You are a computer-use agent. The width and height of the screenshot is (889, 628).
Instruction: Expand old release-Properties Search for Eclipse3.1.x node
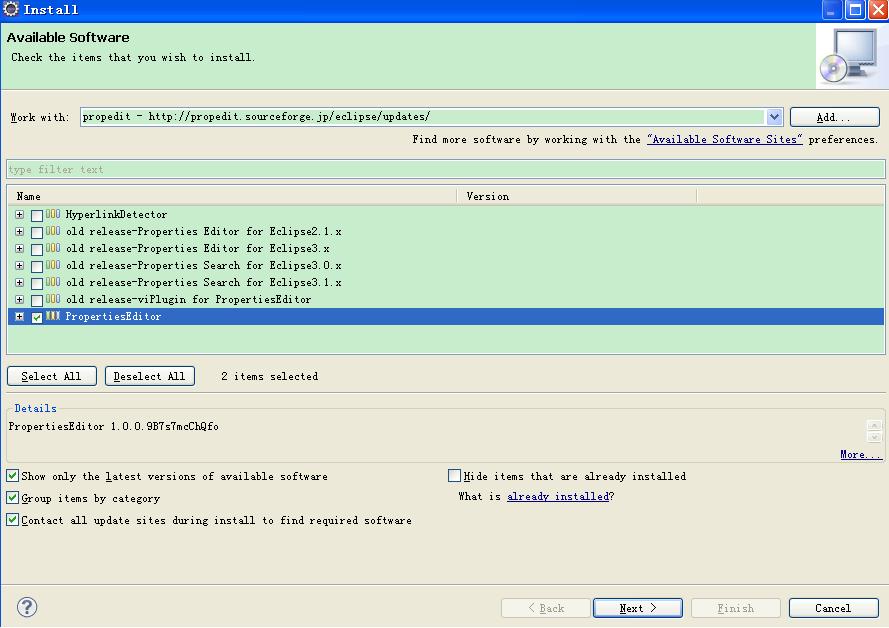[19, 283]
